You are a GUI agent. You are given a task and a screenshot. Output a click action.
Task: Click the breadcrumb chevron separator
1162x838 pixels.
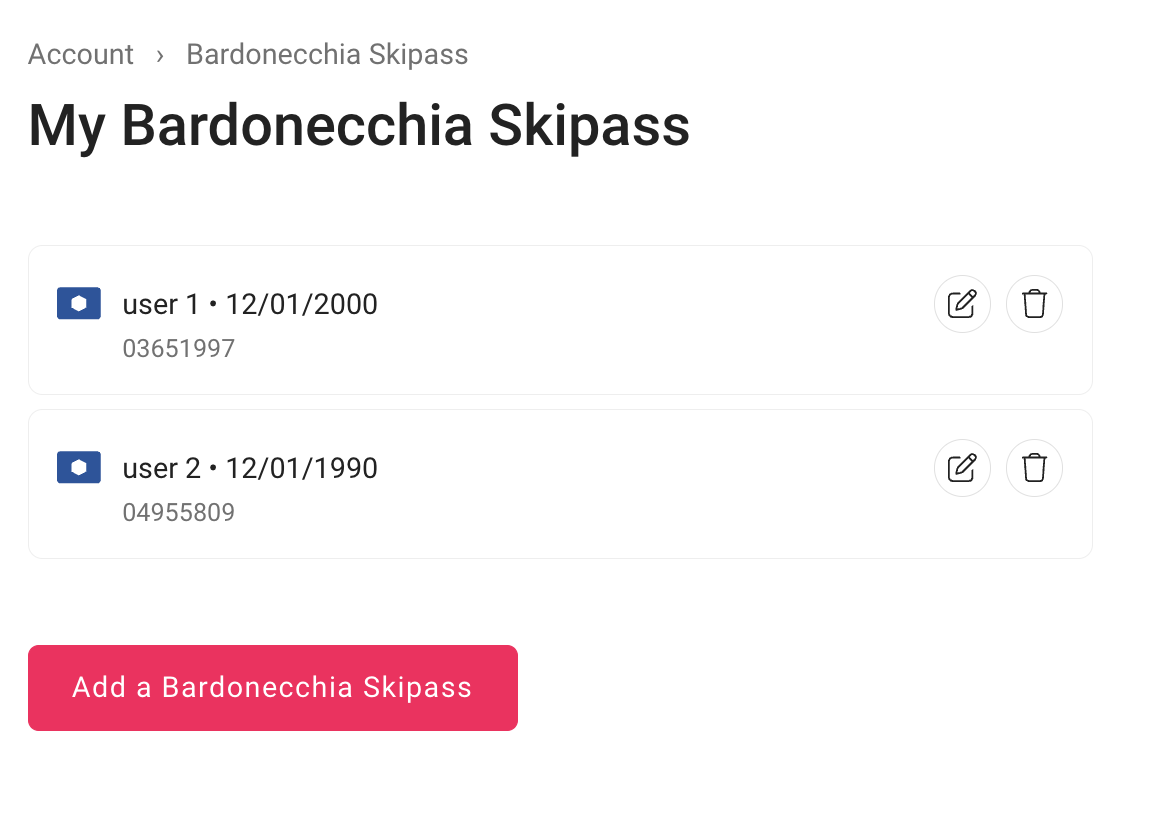160,55
